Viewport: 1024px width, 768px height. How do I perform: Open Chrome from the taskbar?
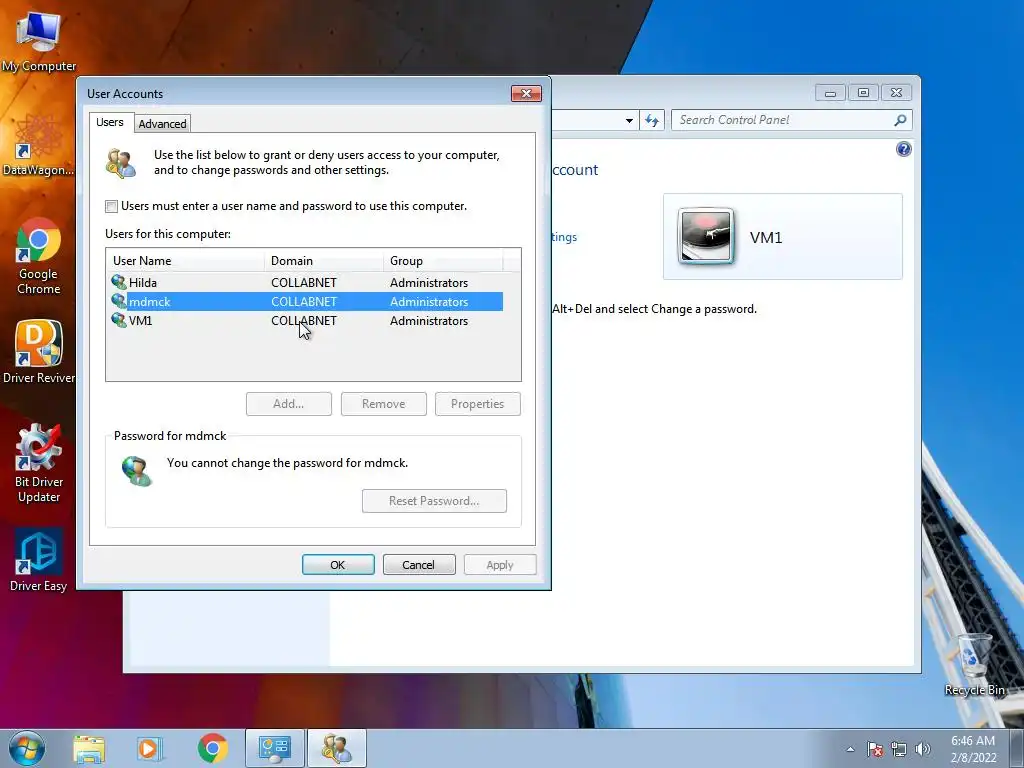click(x=212, y=748)
